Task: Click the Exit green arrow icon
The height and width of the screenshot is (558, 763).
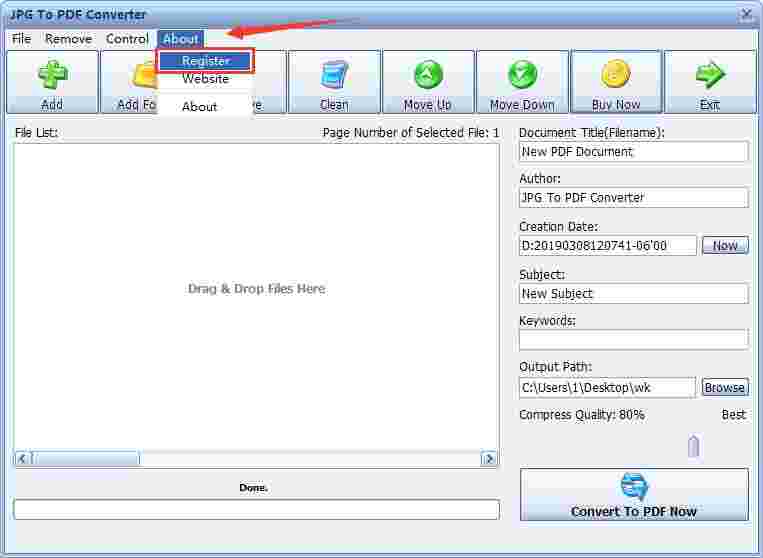Action: click(x=709, y=74)
